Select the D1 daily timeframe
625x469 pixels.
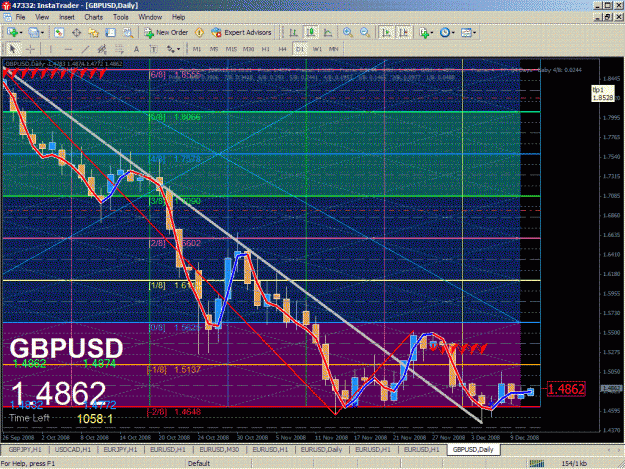(300, 49)
